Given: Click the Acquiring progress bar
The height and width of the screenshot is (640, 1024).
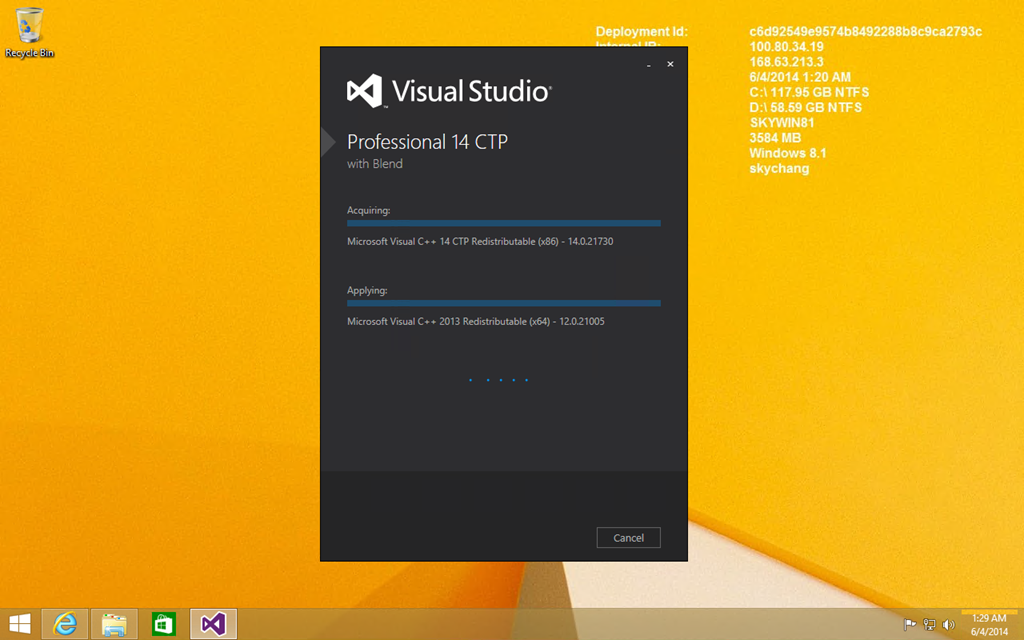Looking at the screenshot, I should point(504,223).
